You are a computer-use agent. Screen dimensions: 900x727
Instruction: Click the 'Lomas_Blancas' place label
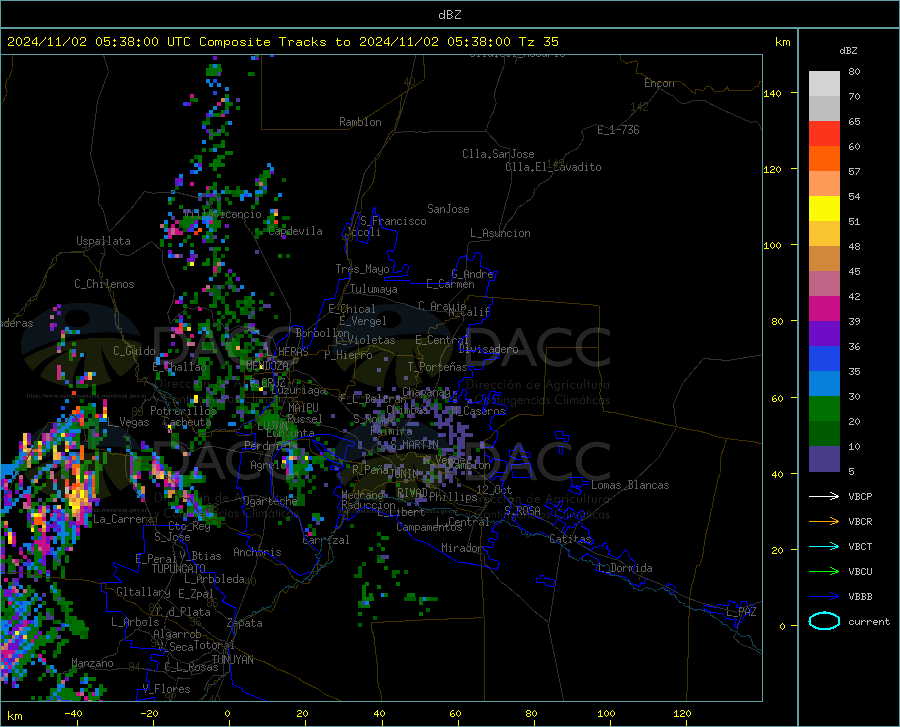630,485
